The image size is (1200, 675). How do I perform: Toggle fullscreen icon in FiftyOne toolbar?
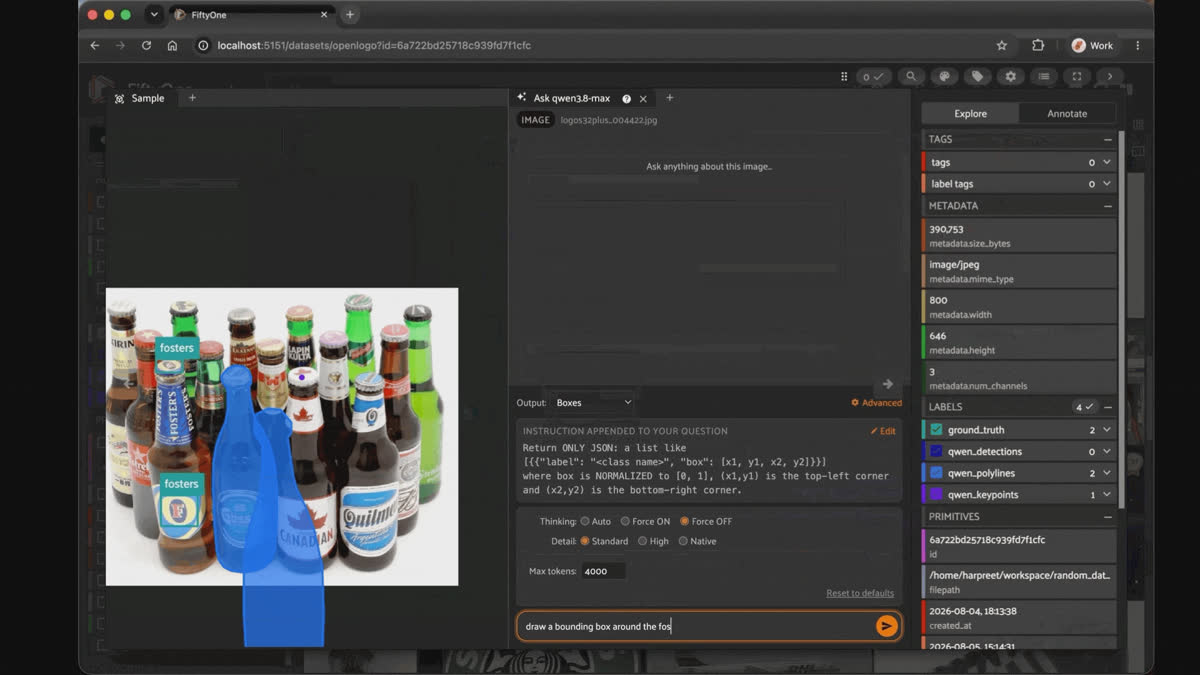(1077, 76)
